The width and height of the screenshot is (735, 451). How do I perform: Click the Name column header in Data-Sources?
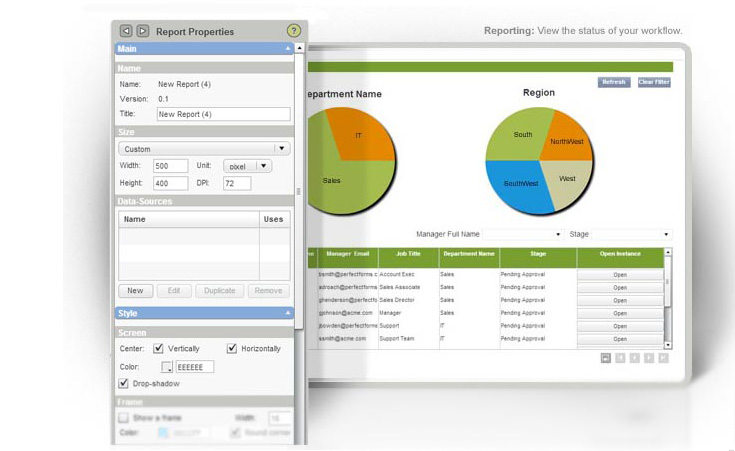click(189, 219)
